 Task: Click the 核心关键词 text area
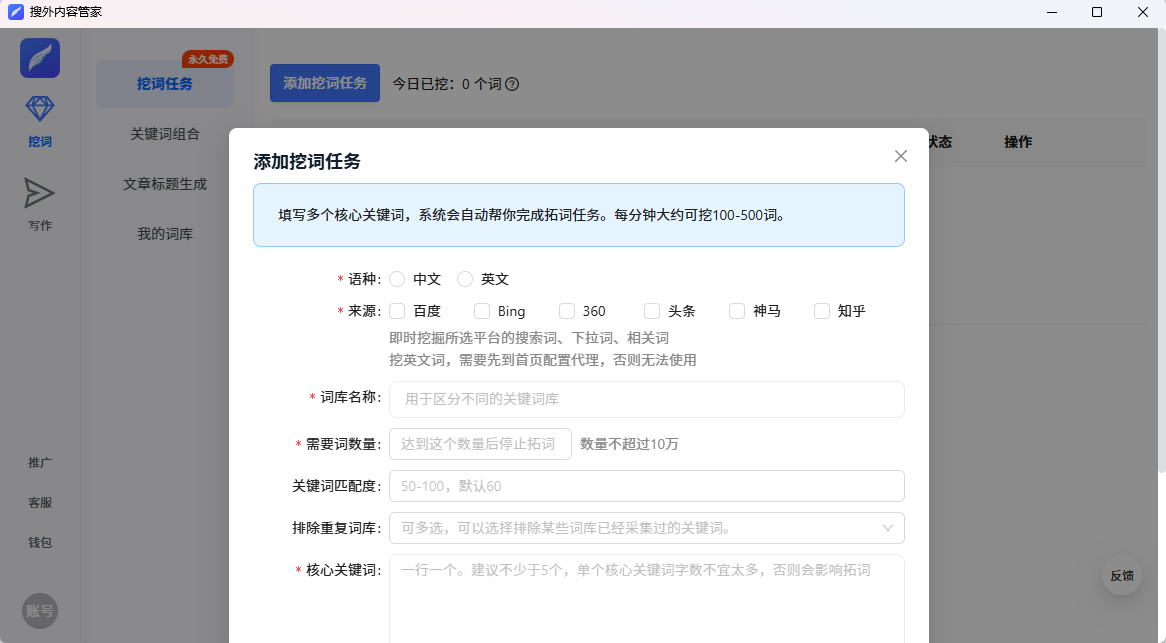point(646,600)
